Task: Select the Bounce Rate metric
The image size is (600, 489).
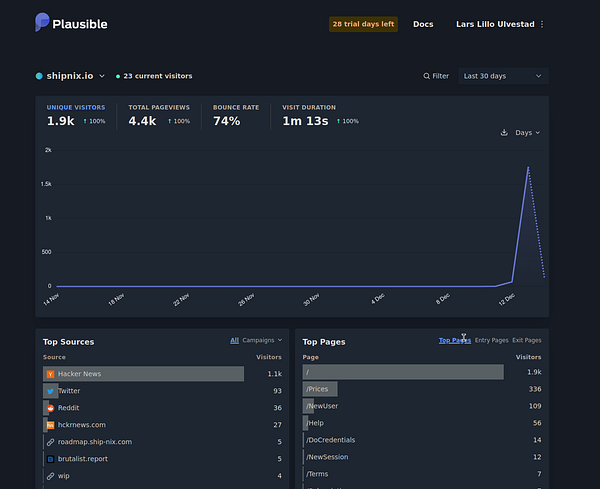Action: pyautogui.click(x=236, y=116)
